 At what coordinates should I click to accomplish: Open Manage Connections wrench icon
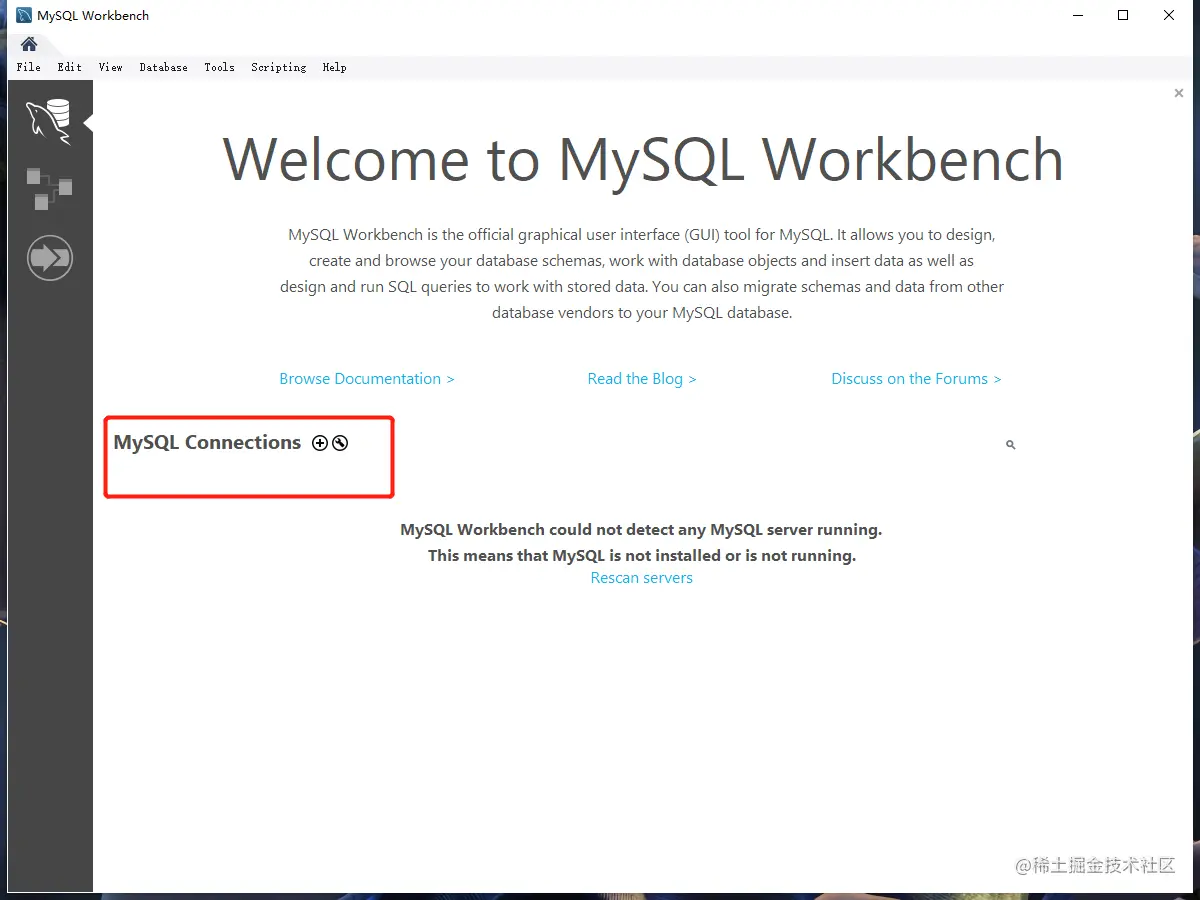(x=340, y=443)
